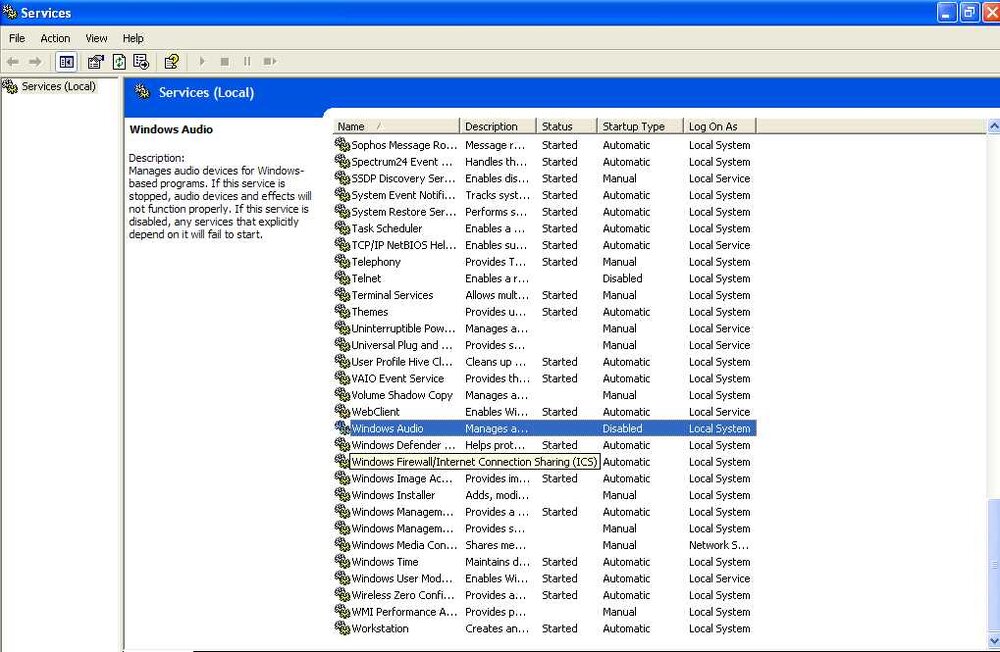Open the Help menu
The height and width of the screenshot is (652, 1000).
[133, 38]
